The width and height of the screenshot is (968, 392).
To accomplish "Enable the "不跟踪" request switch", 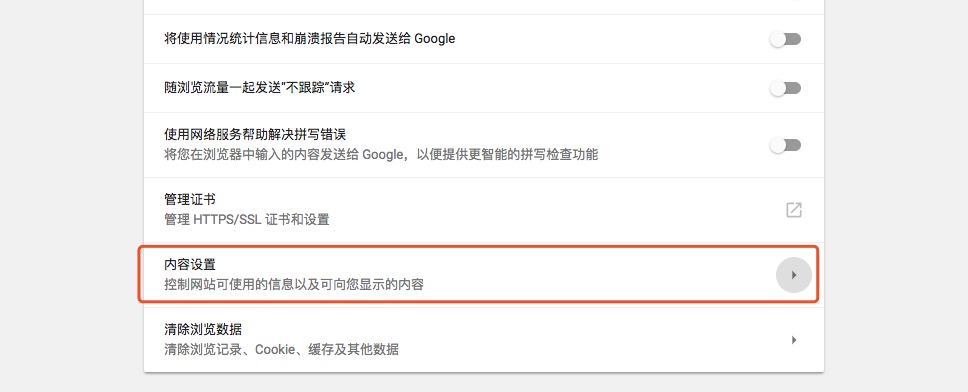I will (x=785, y=88).
